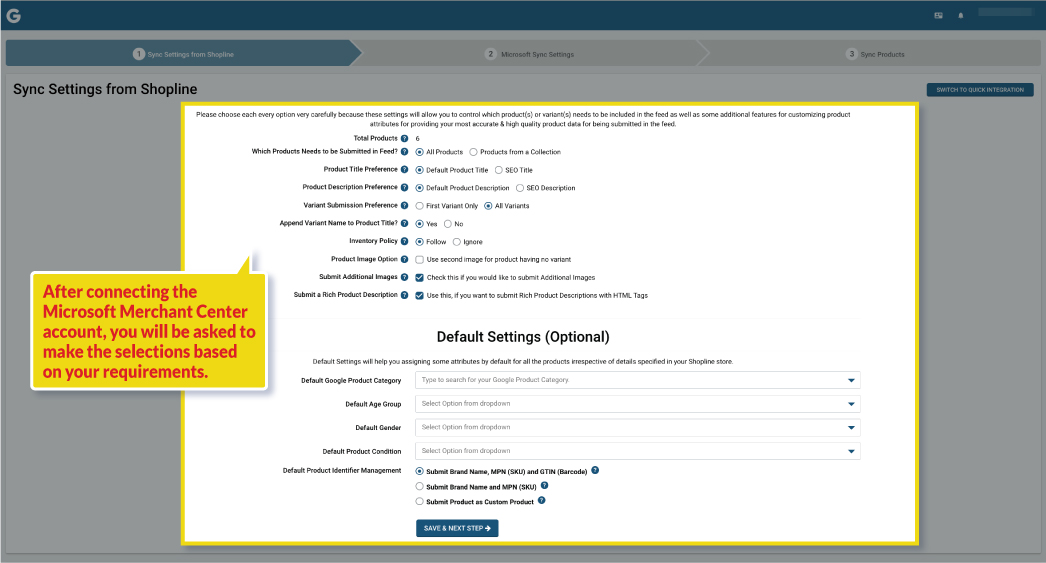The image size is (1046, 563).
Task: Open help for Product Description Preference
Action: pos(404,187)
